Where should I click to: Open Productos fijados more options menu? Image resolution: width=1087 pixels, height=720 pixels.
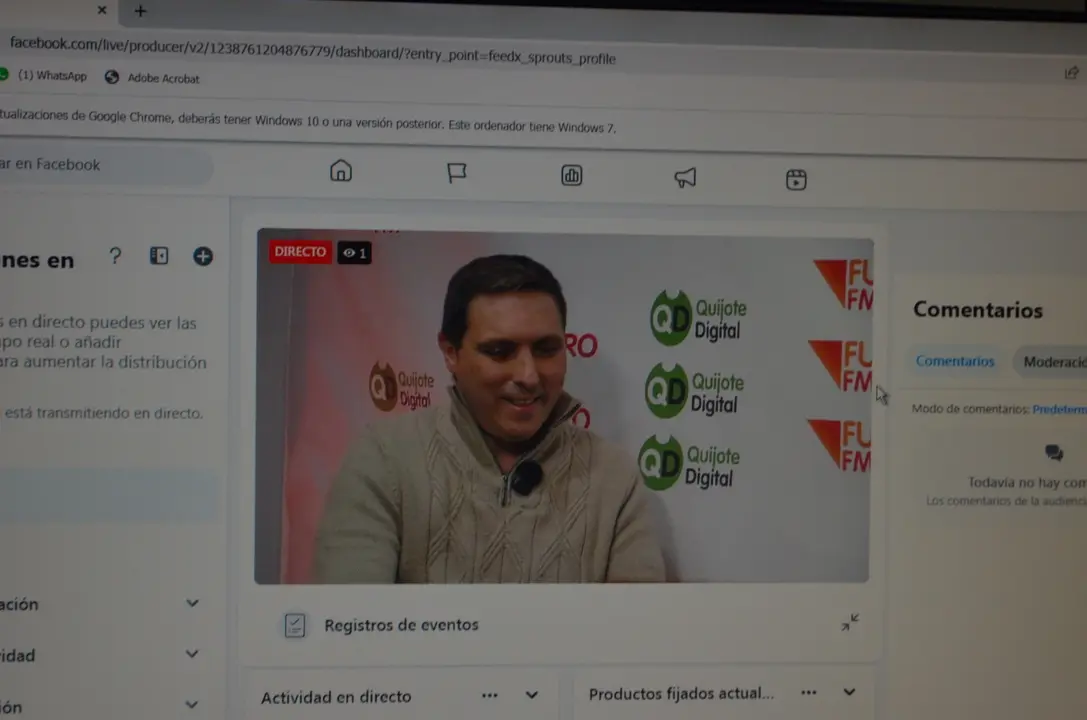808,692
